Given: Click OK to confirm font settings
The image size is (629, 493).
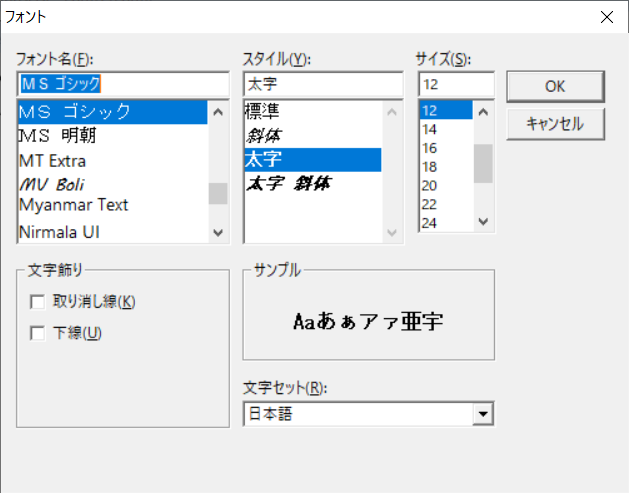Looking at the screenshot, I should pos(555,86).
